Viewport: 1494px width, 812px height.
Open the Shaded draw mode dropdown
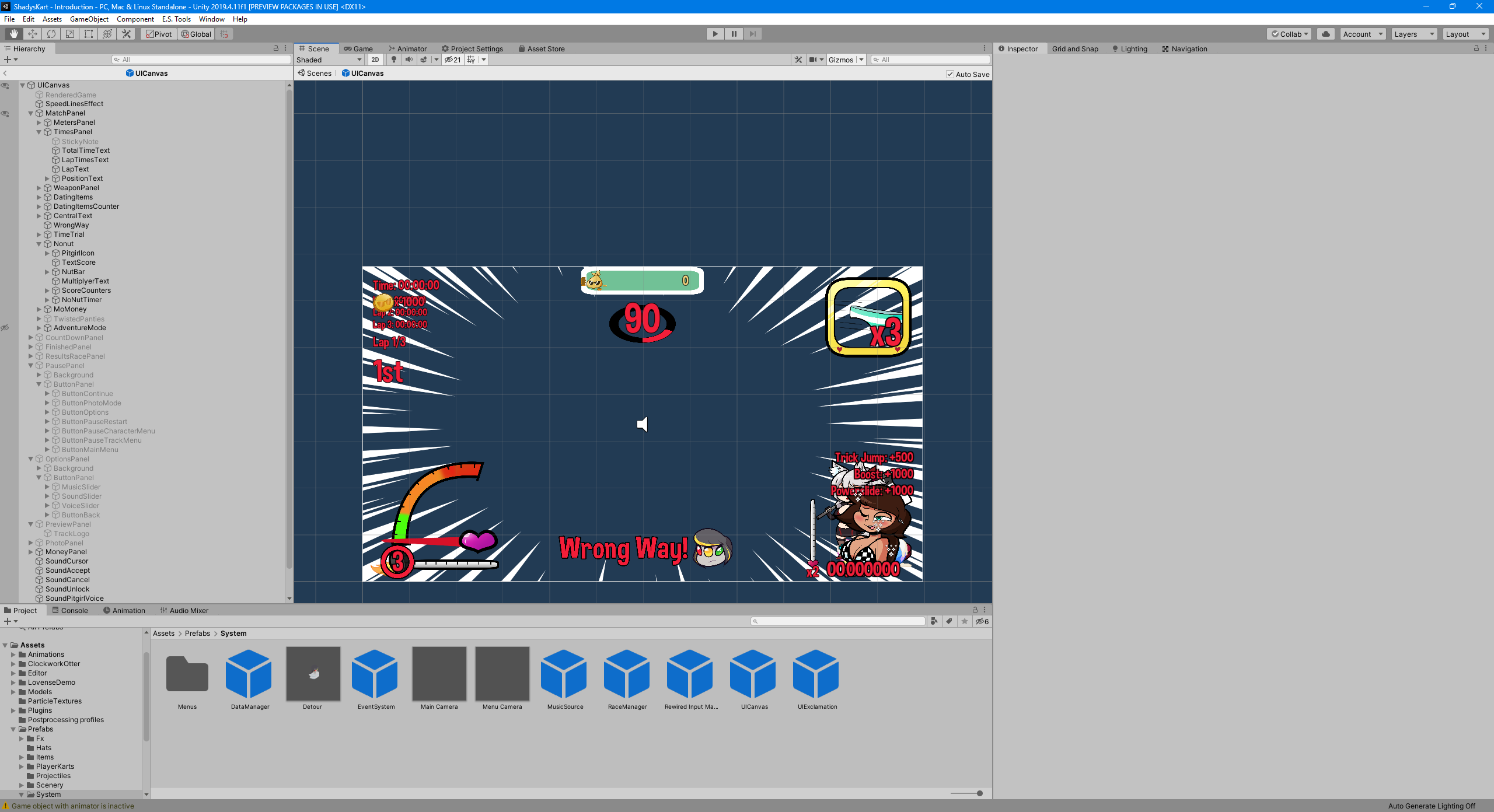click(x=329, y=60)
